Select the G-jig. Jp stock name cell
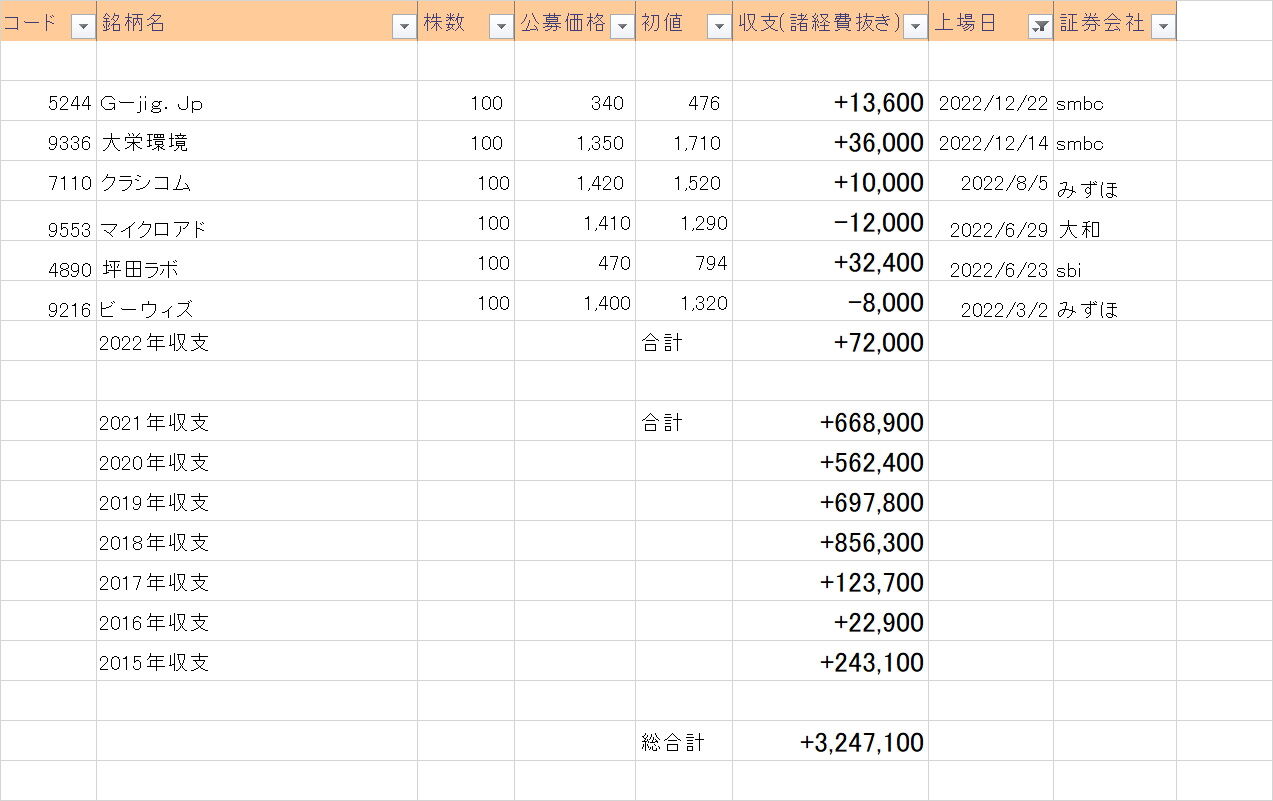This screenshot has width=1273, height=801. [x=257, y=101]
